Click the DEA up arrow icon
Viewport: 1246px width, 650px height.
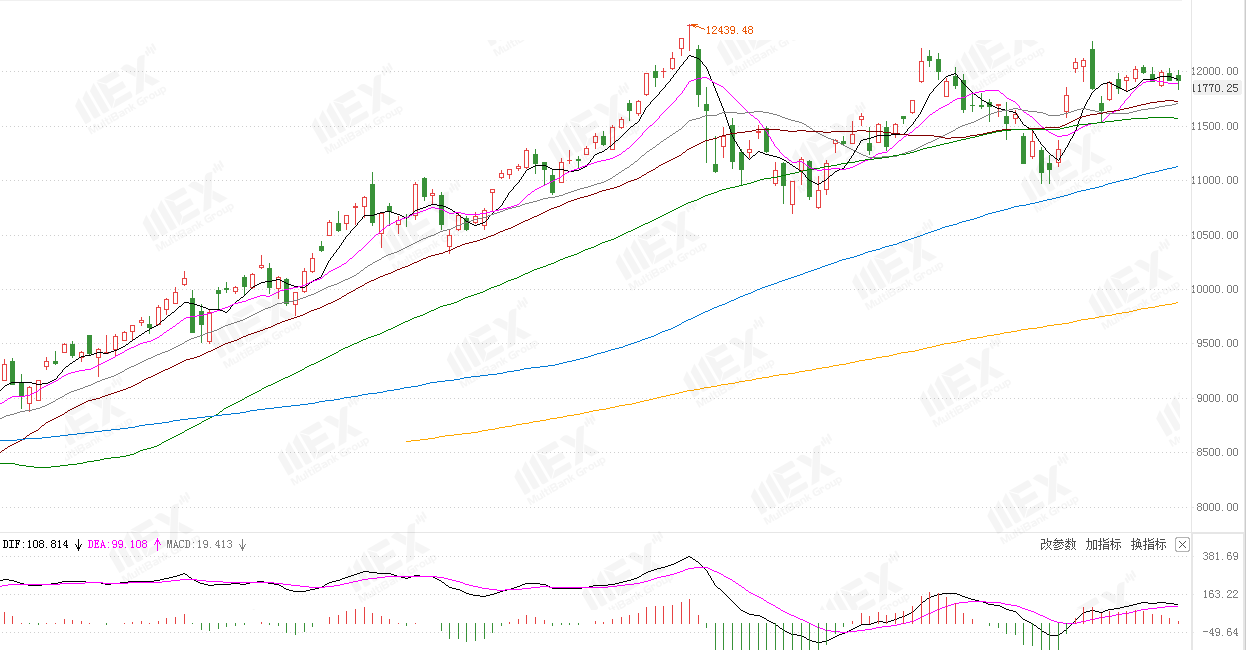157,545
